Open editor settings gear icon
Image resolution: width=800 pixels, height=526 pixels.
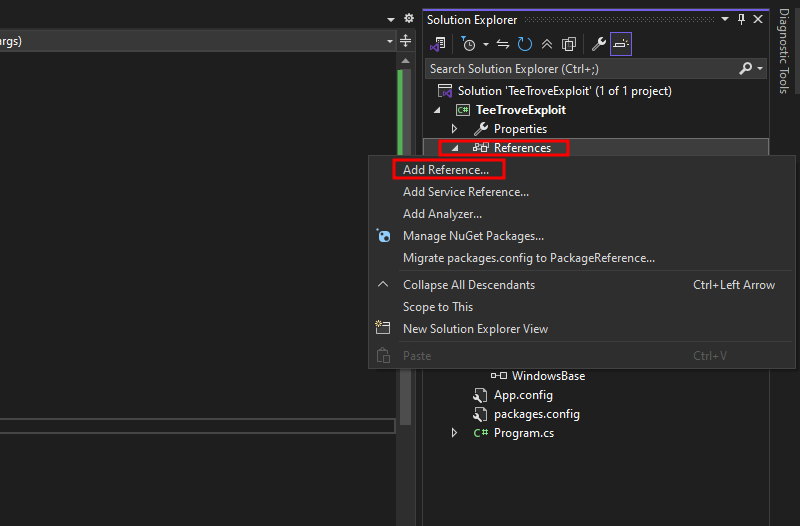tap(408, 19)
